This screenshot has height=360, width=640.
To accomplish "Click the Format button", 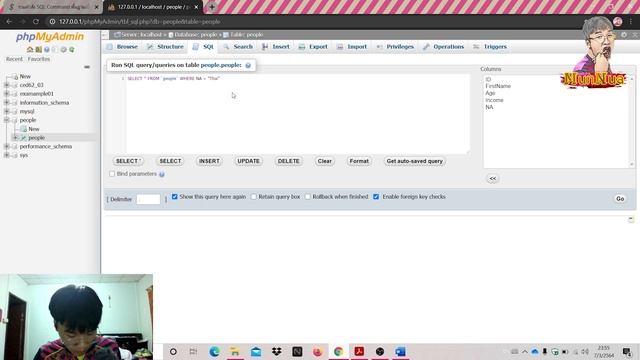I will [x=359, y=161].
